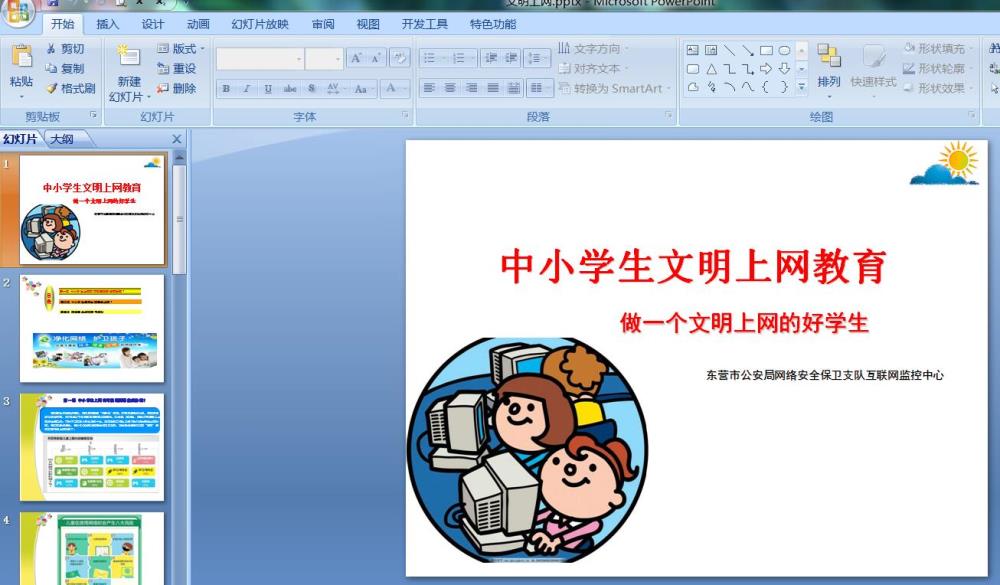Click Shape Fill (形状填充) button
Image resolution: width=1000 pixels, height=585 pixels.
(x=938, y=48)
